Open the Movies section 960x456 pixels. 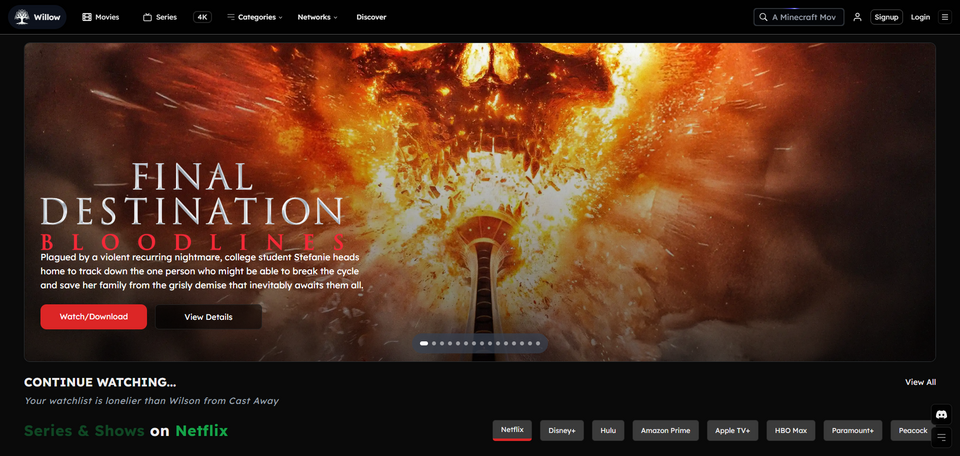(x=101, y=17)
